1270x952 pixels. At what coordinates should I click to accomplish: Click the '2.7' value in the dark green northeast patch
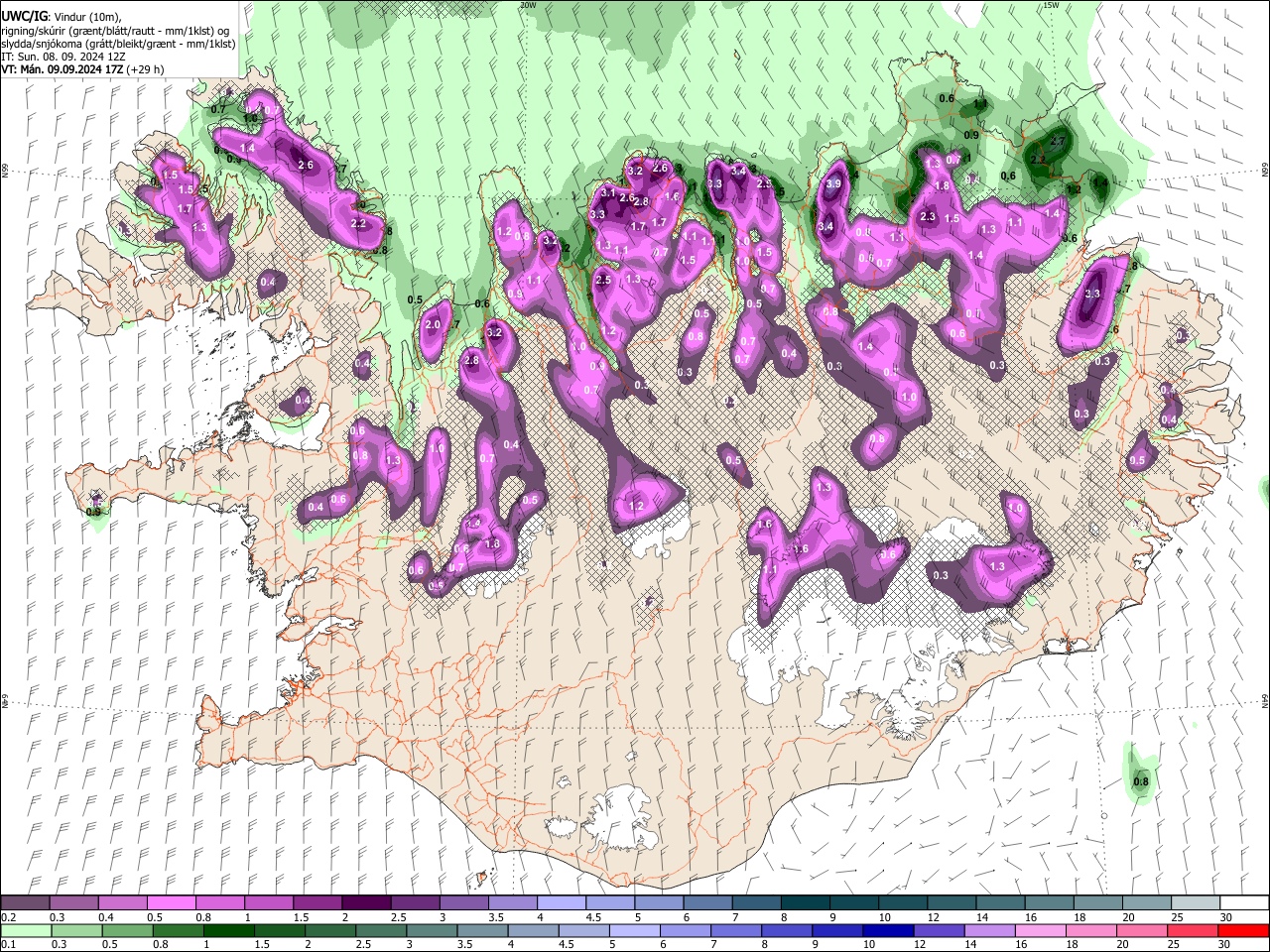click(1057, 142)
